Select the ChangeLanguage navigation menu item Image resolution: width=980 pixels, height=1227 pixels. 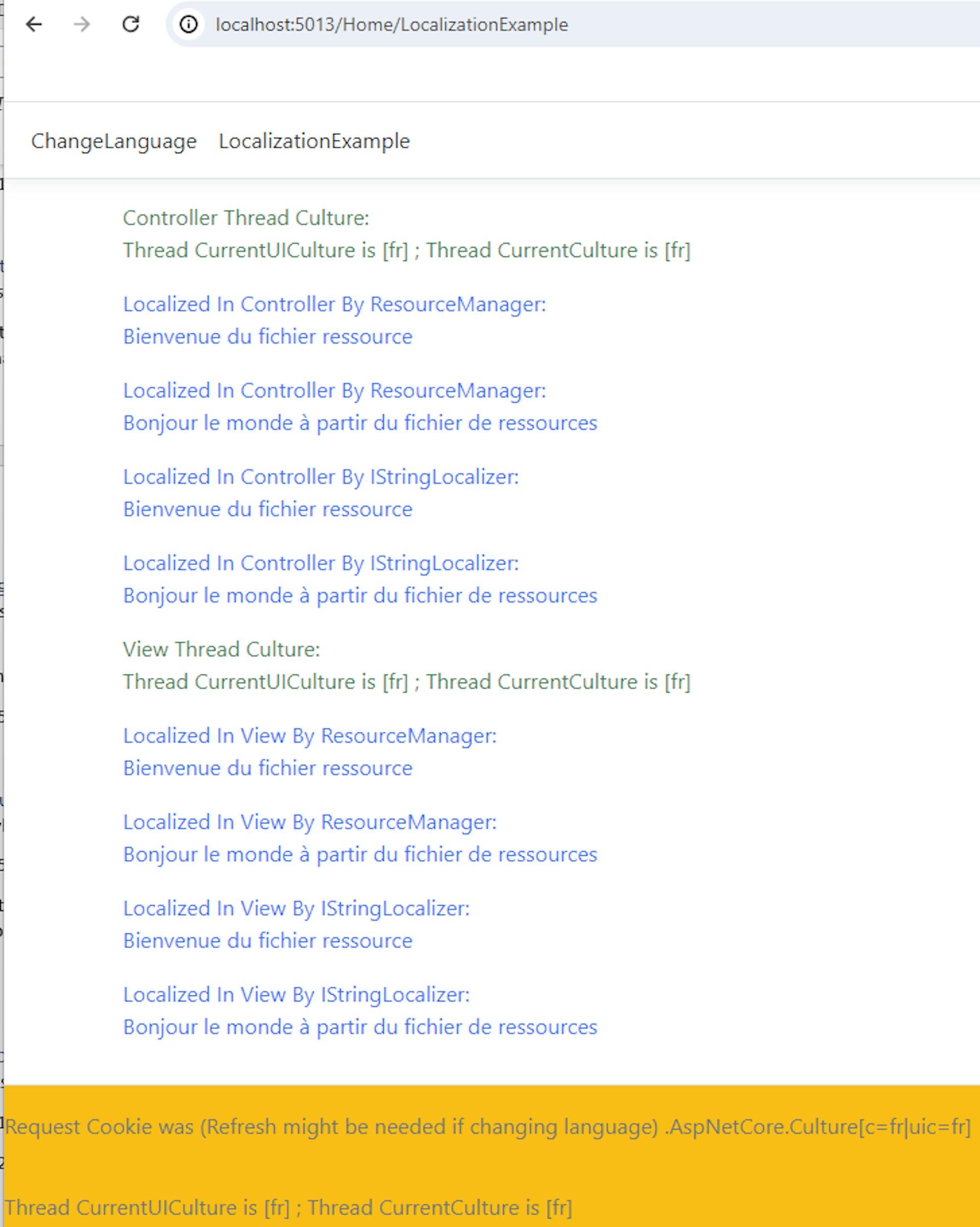pos(113,140)
